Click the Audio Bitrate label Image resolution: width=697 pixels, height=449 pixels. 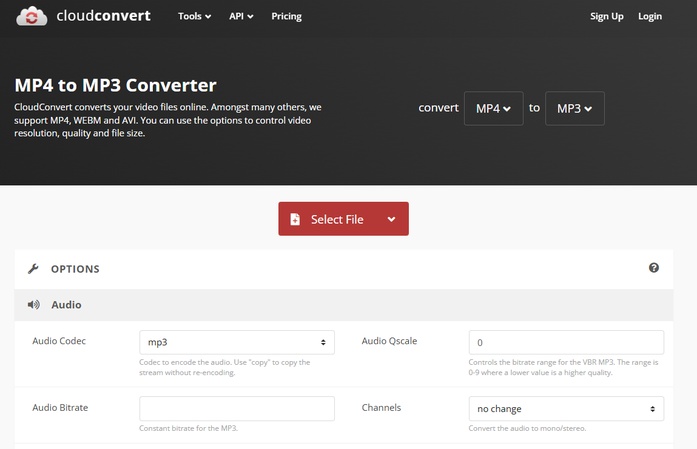point(60,408)
